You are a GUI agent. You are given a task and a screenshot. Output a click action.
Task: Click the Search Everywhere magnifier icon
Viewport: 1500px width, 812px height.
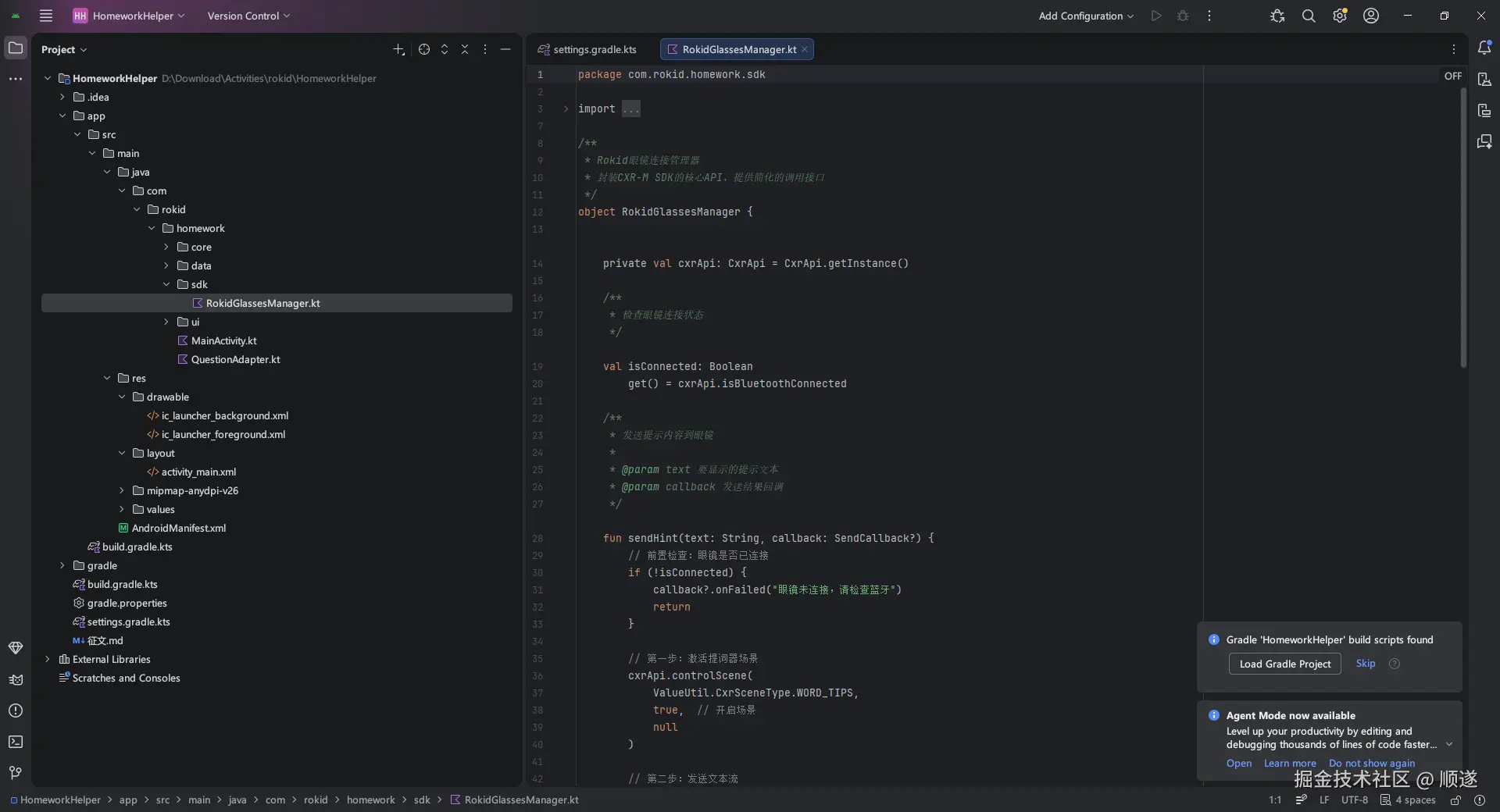pos(1309,16)
